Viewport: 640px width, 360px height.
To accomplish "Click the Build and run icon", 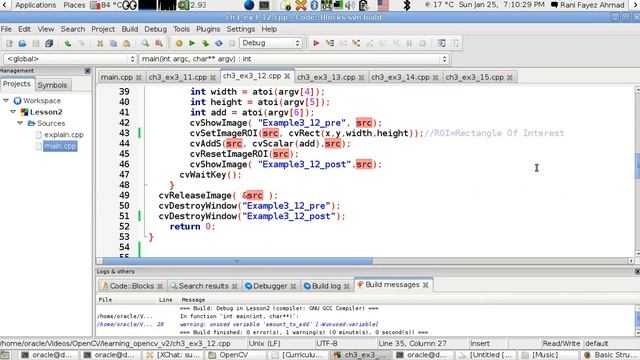I will point(205,43).
